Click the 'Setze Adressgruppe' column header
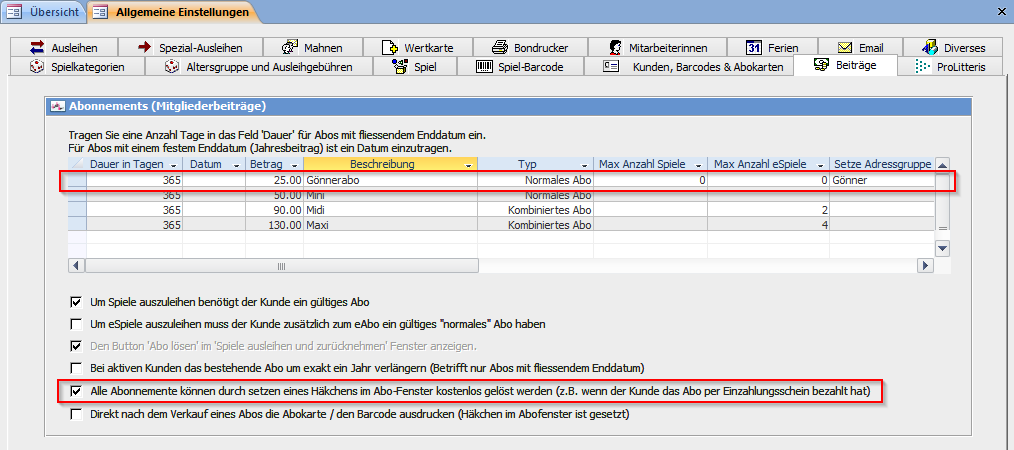The height and width of the screenshot is (450, 1014). point(882,164)
